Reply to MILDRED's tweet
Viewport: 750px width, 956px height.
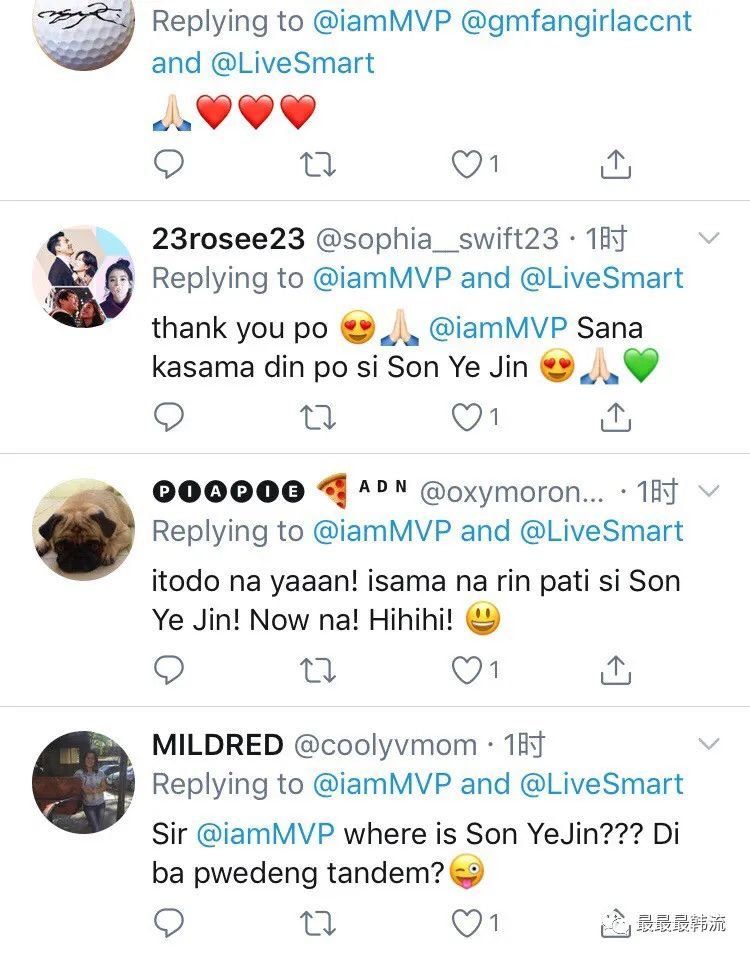(169, 922)
